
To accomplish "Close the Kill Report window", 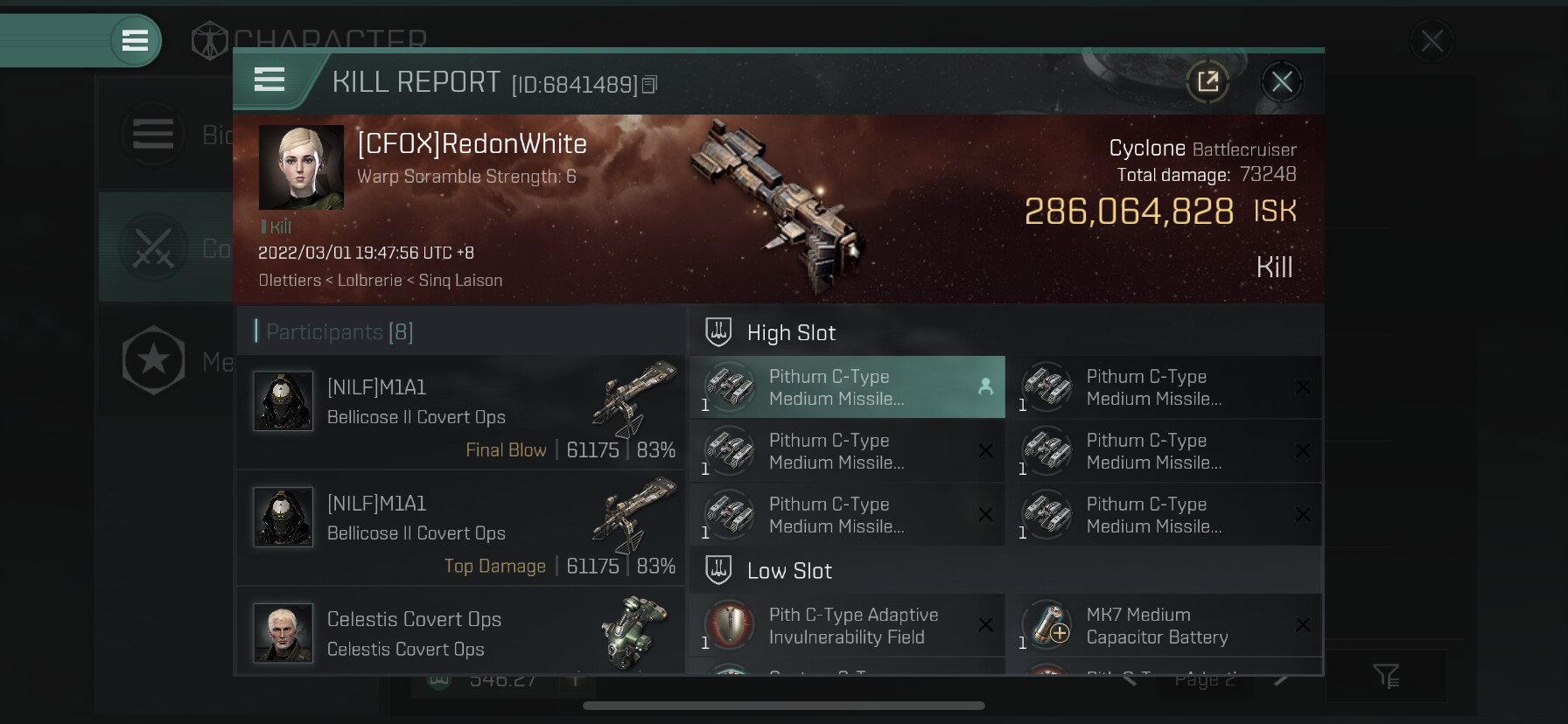I will (1282, 82).
